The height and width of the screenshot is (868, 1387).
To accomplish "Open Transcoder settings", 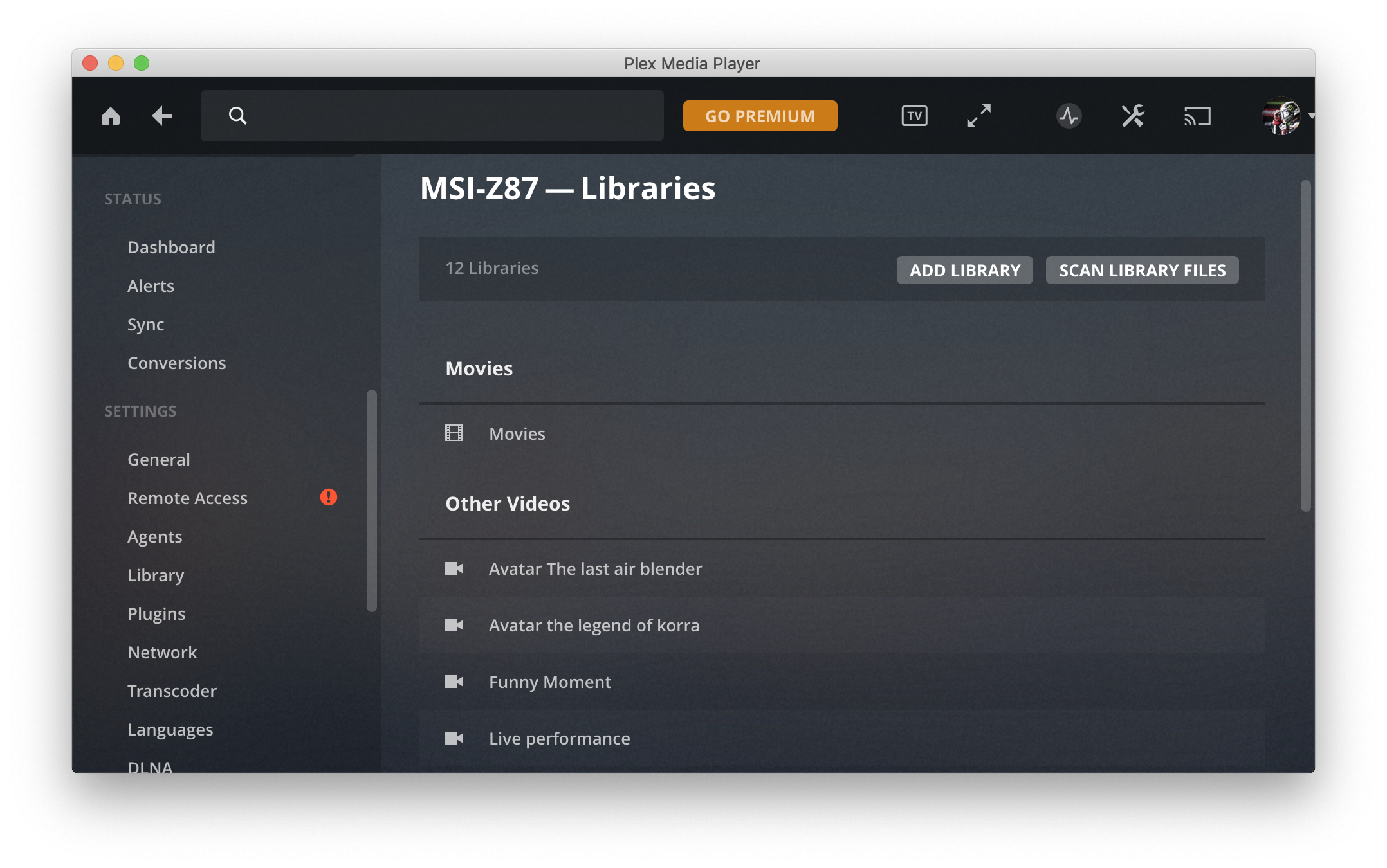I will (172, 691).
